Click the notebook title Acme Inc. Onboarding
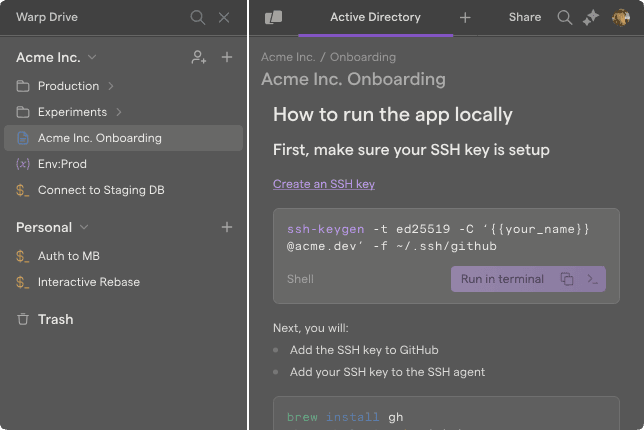The height and width of the screenshot is (430, 644). (x=353, y=79)
